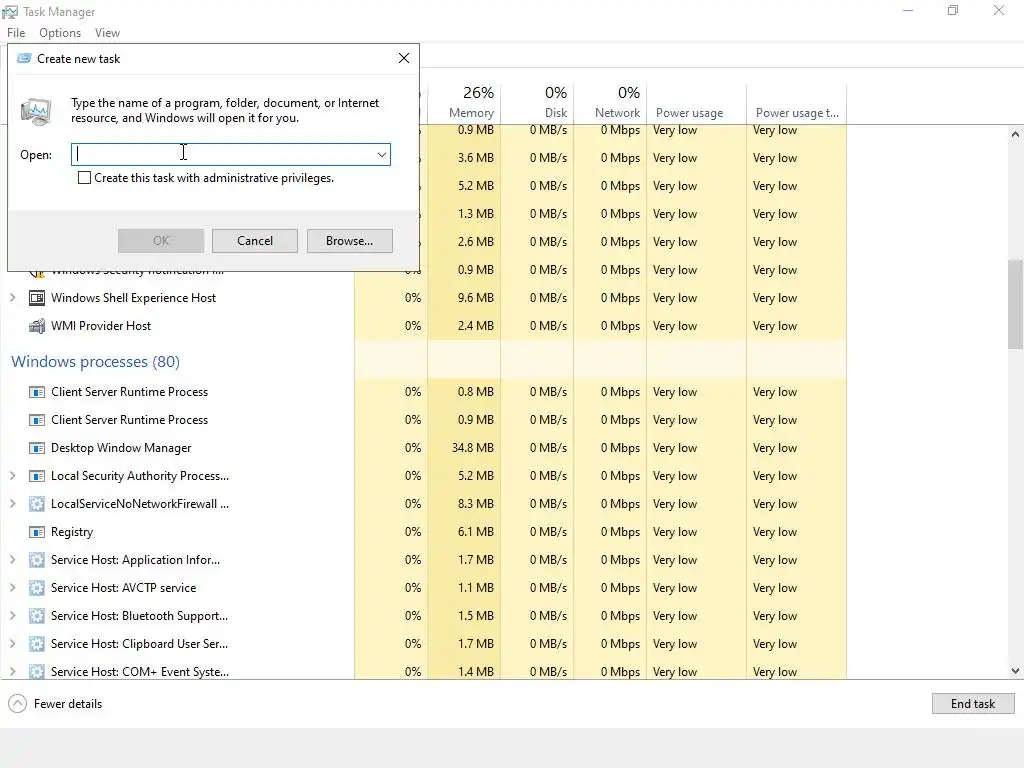Screen dimensions: 1024x768
Task: Expand Service Host: COM+ Event Syste... row
Action: [x=12, y=671]
